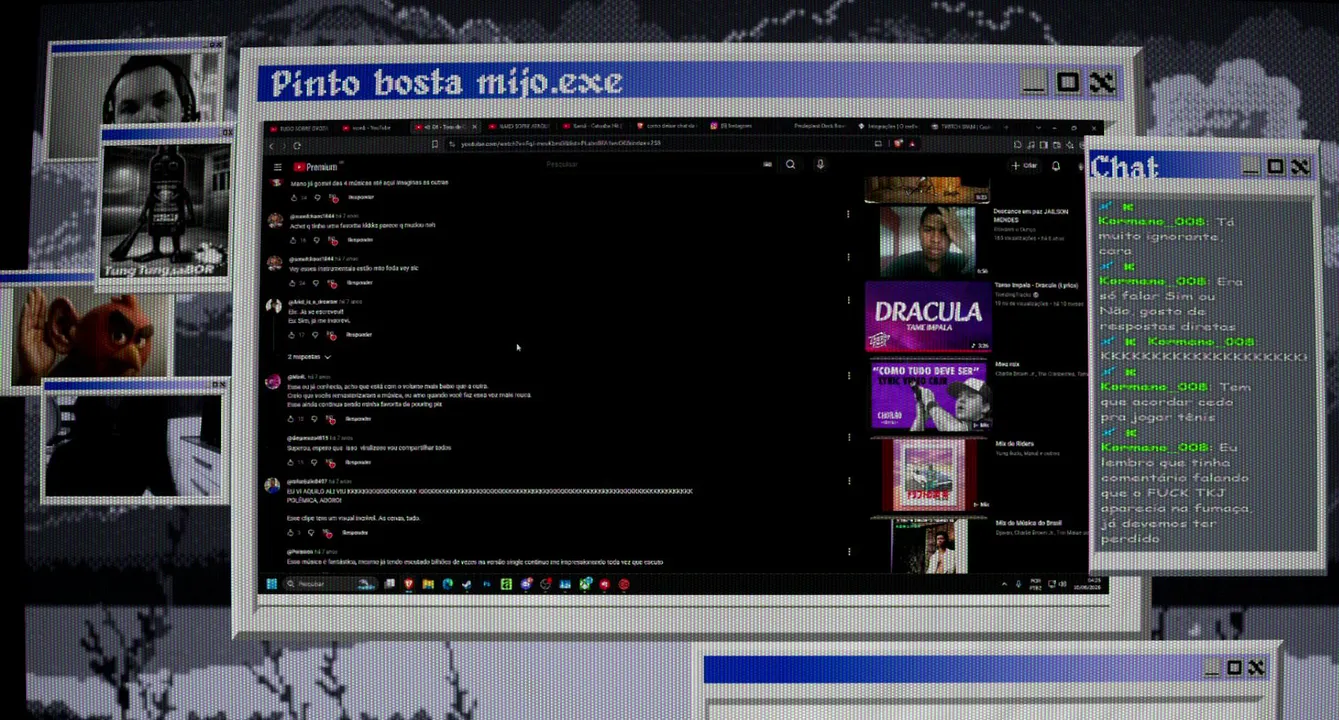Switch to the Integrações browser tab
Viewport: 1339px width, 720px height.
click(x=886, y=127)
